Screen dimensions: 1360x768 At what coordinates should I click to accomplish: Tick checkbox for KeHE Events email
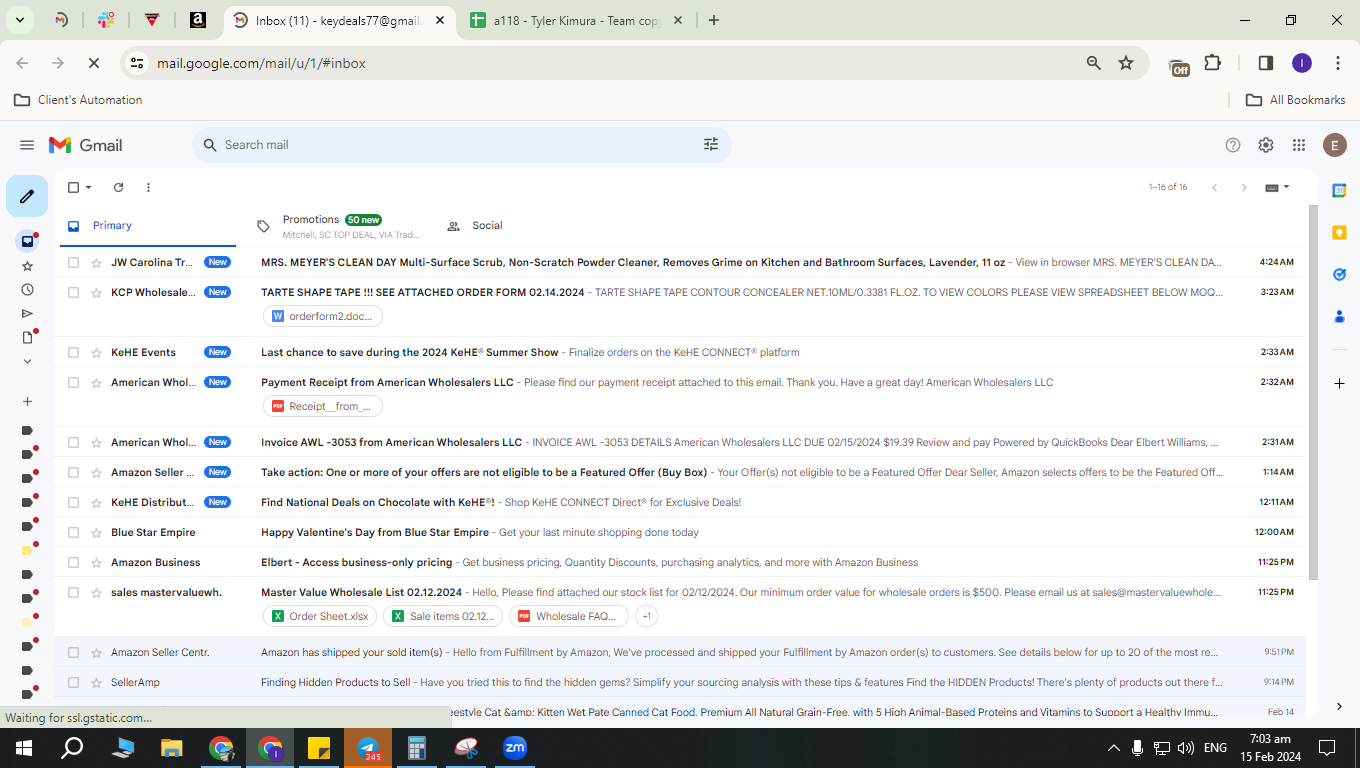pos(73,352)
